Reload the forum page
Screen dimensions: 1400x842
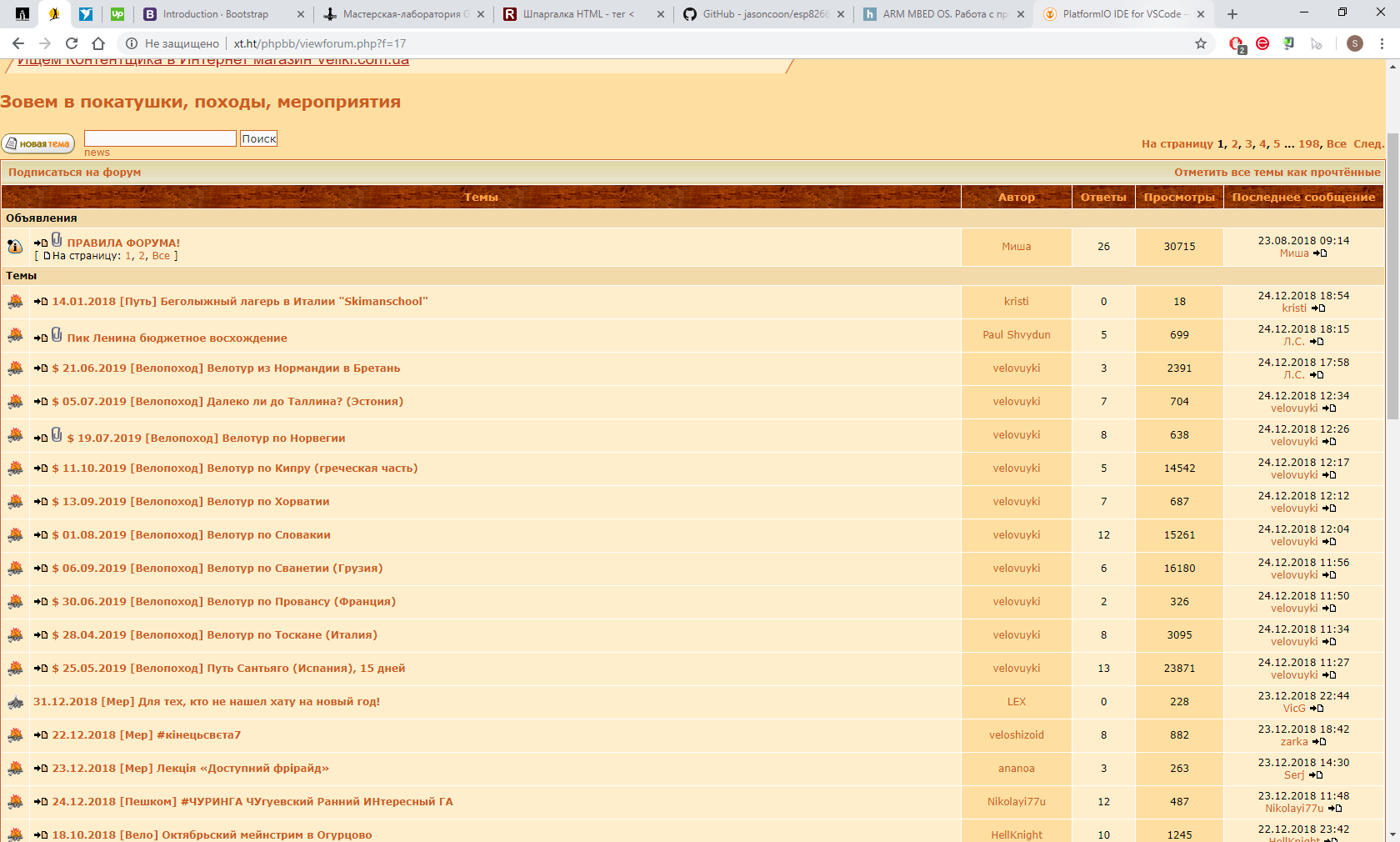(72, 43)
